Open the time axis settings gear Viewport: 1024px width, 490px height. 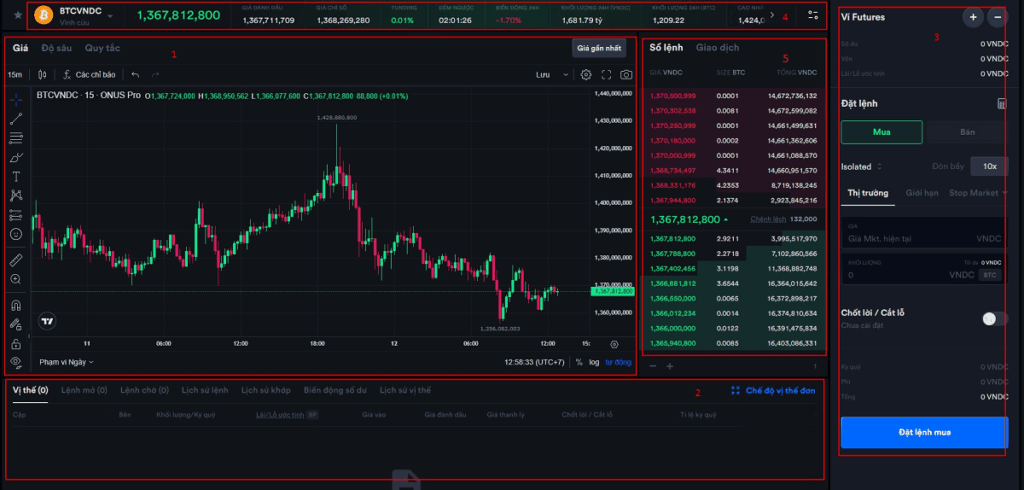pos(614,344)
